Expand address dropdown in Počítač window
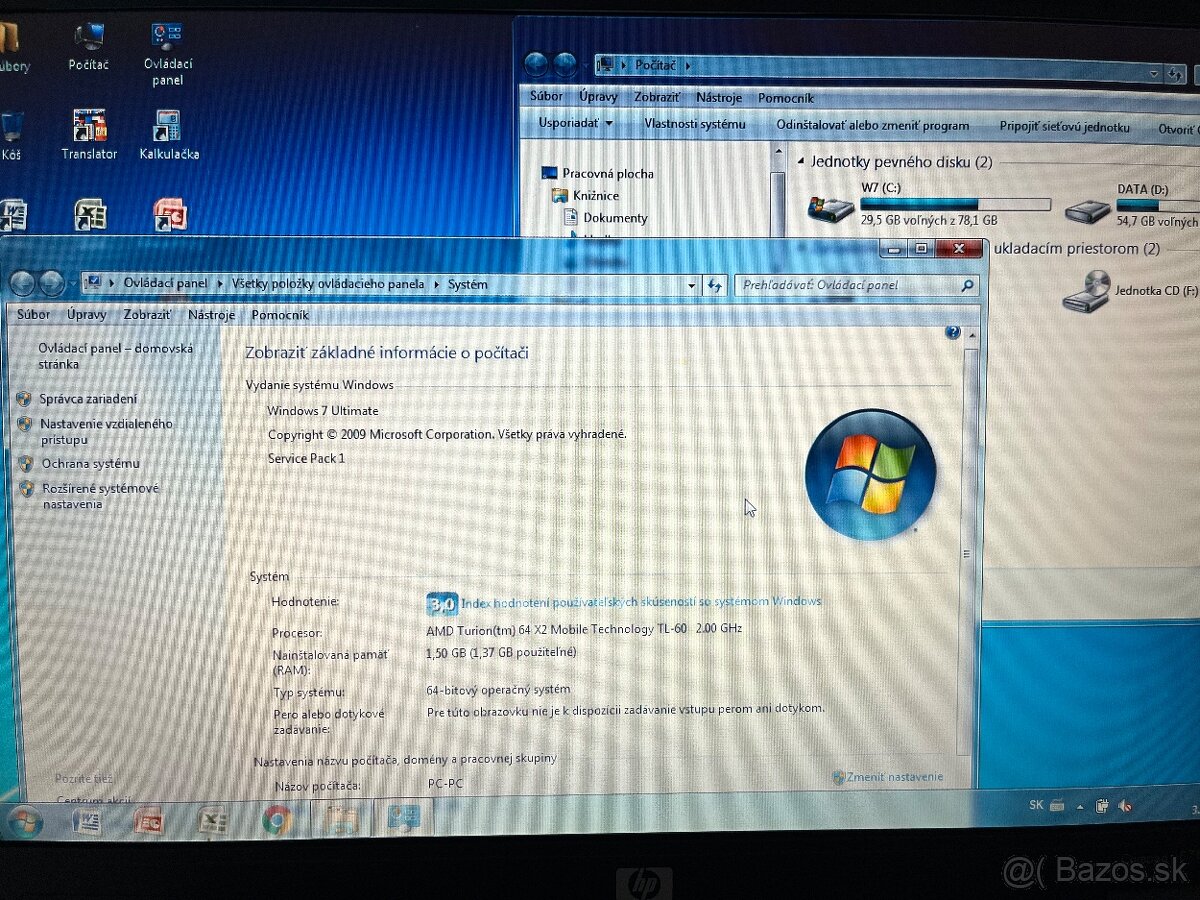This screenshot has width=1200, height=900. (1153, 73)
